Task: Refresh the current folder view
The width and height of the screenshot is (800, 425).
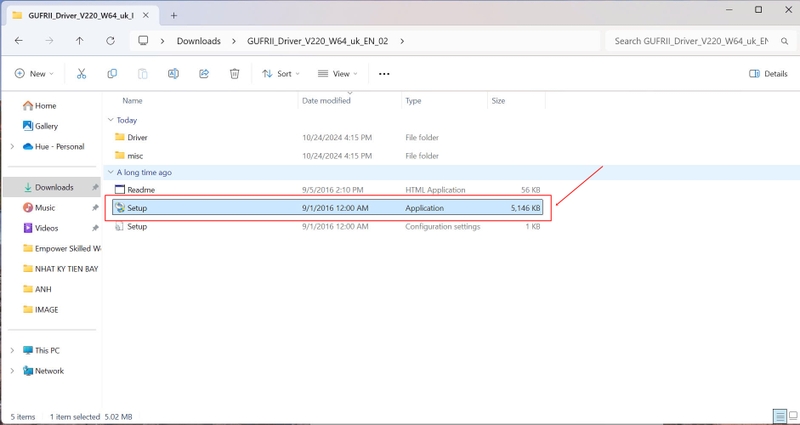Action: click(110, 41)
